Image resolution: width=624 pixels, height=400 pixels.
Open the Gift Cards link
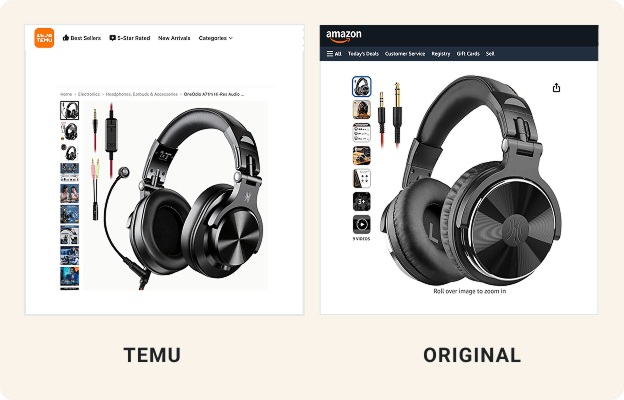pyautogui.click(x=468, y=54)
